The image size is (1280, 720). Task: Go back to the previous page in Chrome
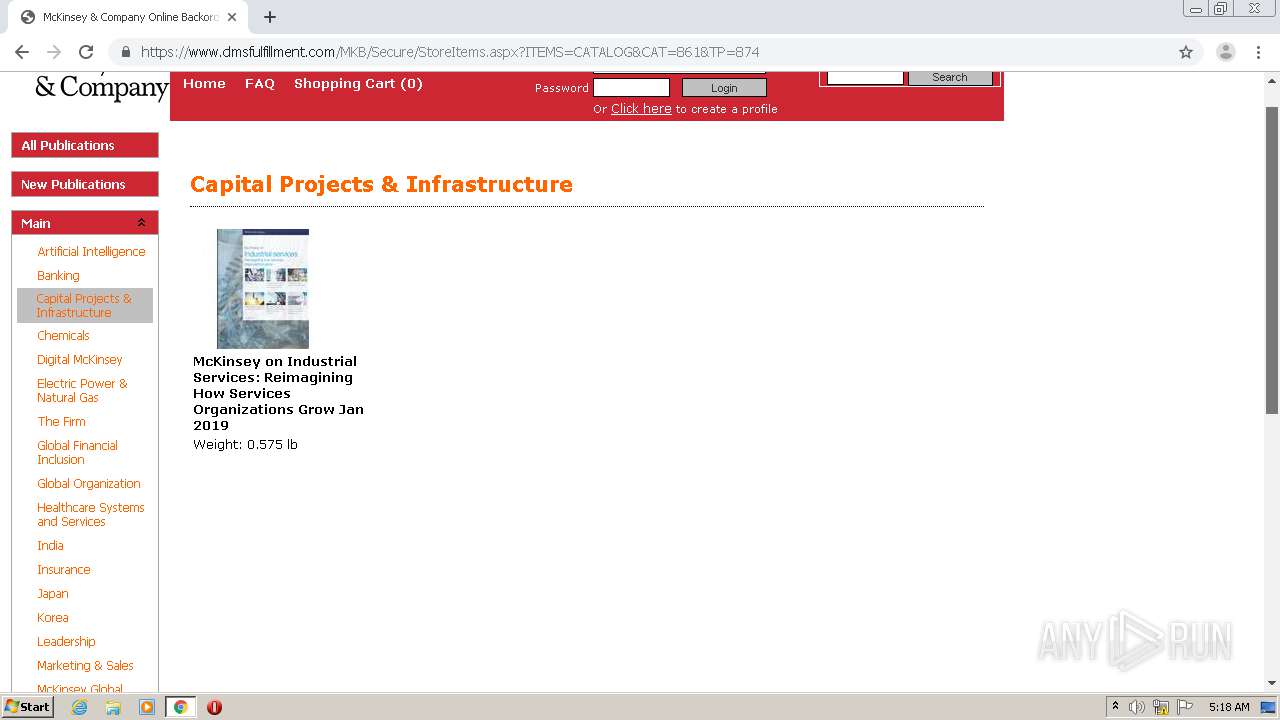click(22, 52)
